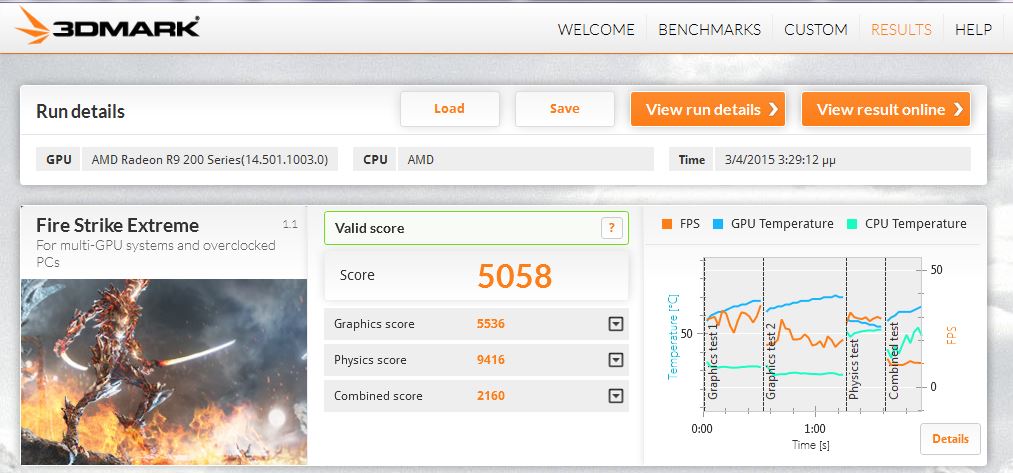Click View result online button
Image resolution: width=1013 pixels, height=473 pixels.
pos(886,109)
